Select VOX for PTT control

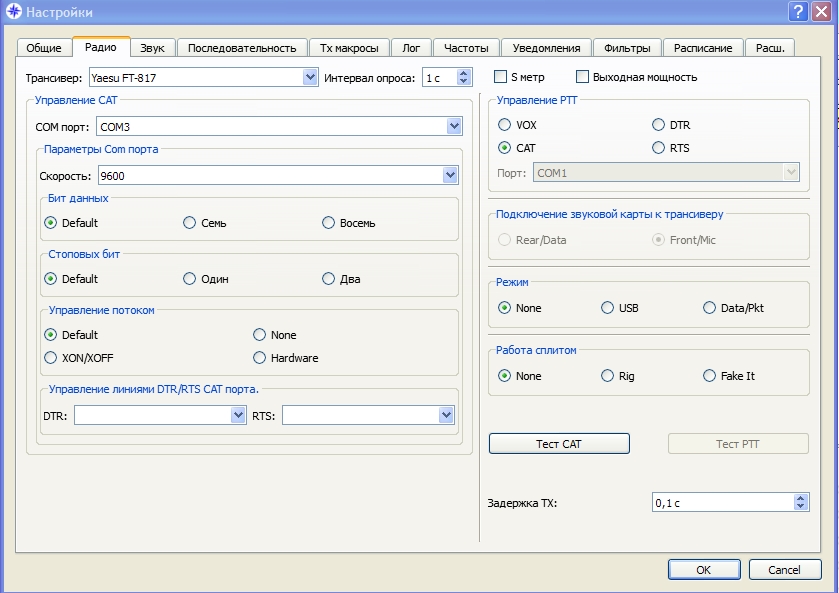point(505,125)
